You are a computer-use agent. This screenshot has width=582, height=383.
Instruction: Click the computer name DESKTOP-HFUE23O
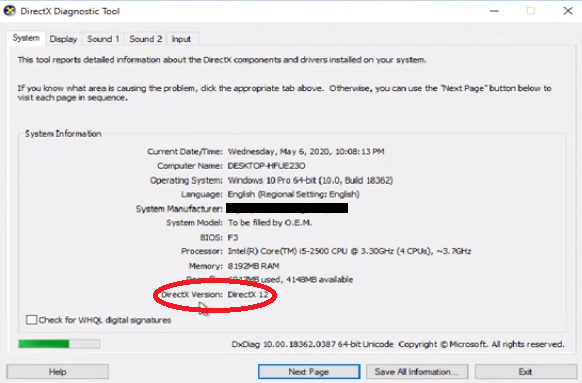point(267,166)
